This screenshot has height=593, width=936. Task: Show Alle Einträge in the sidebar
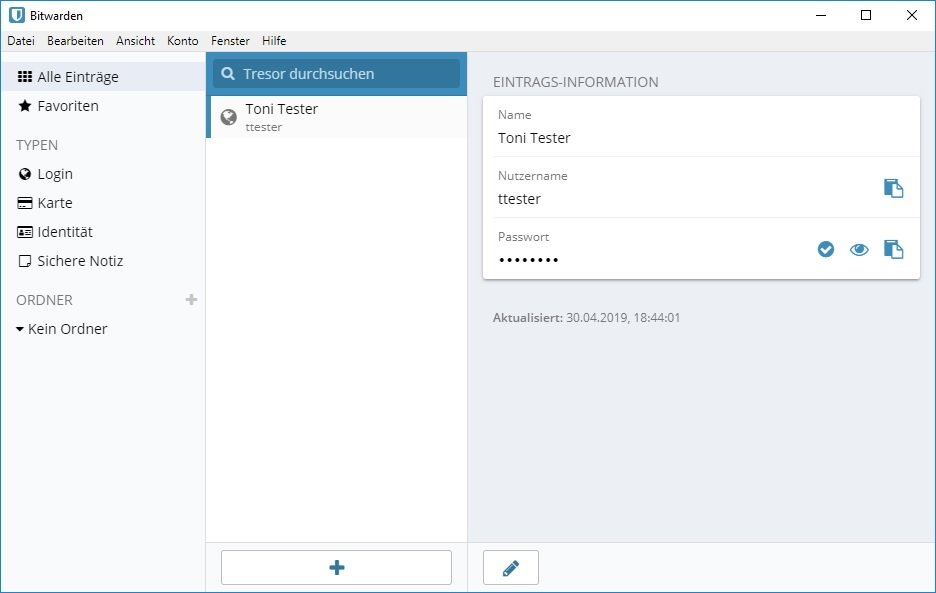(78, 77)
